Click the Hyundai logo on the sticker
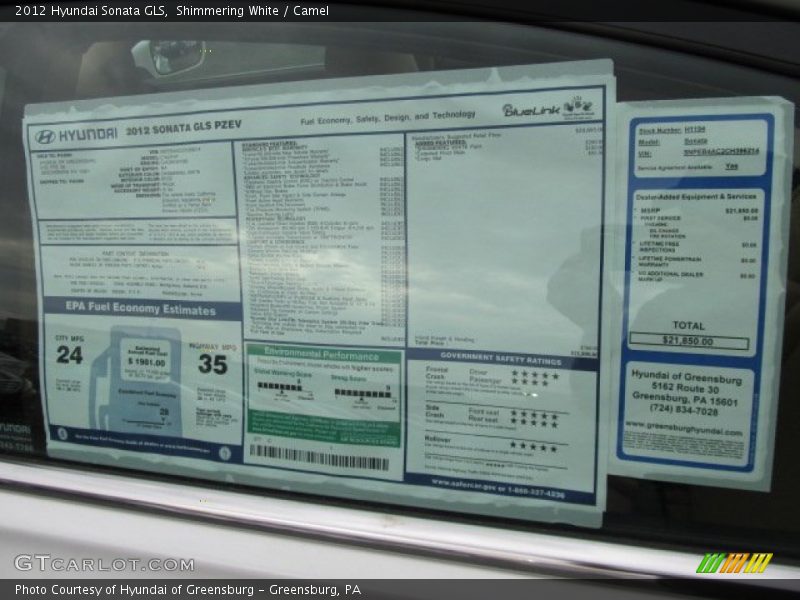The height and width of the screenshot is (600, 800). [76, 135]
